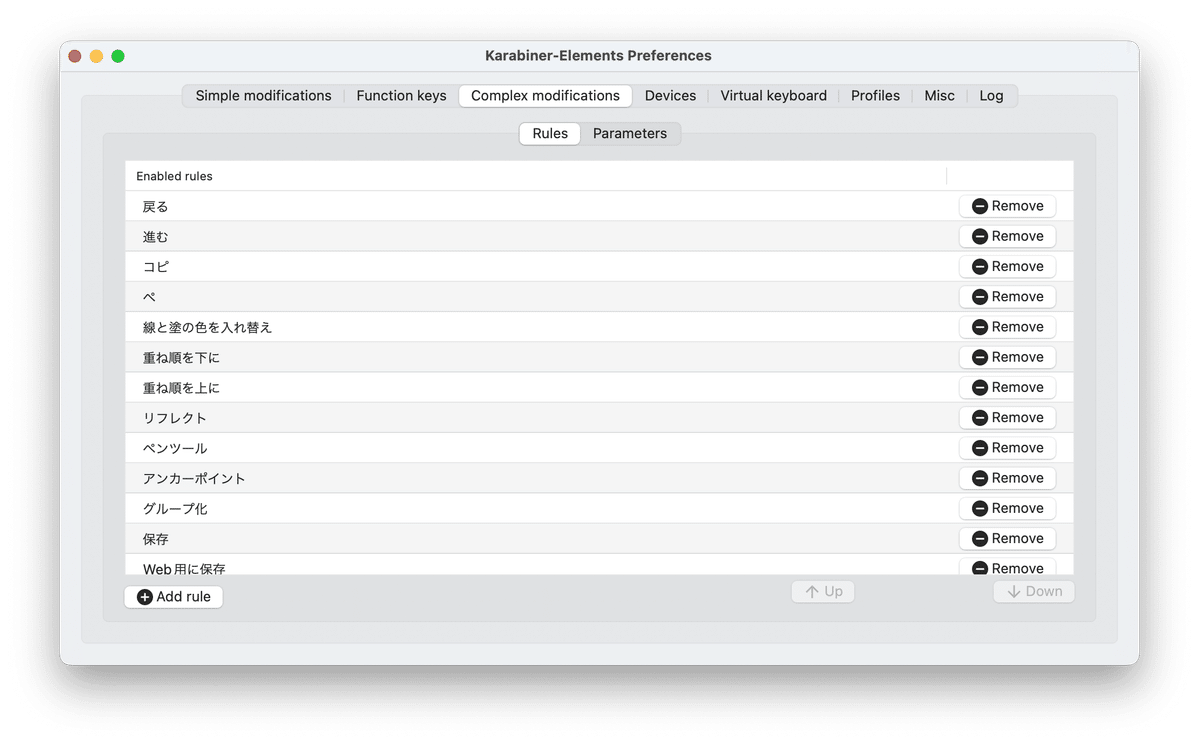The height and width of the screenshot is (745, 1200).
Task: Minimize the window with yellow button
Action: click(x=96, y=56)
